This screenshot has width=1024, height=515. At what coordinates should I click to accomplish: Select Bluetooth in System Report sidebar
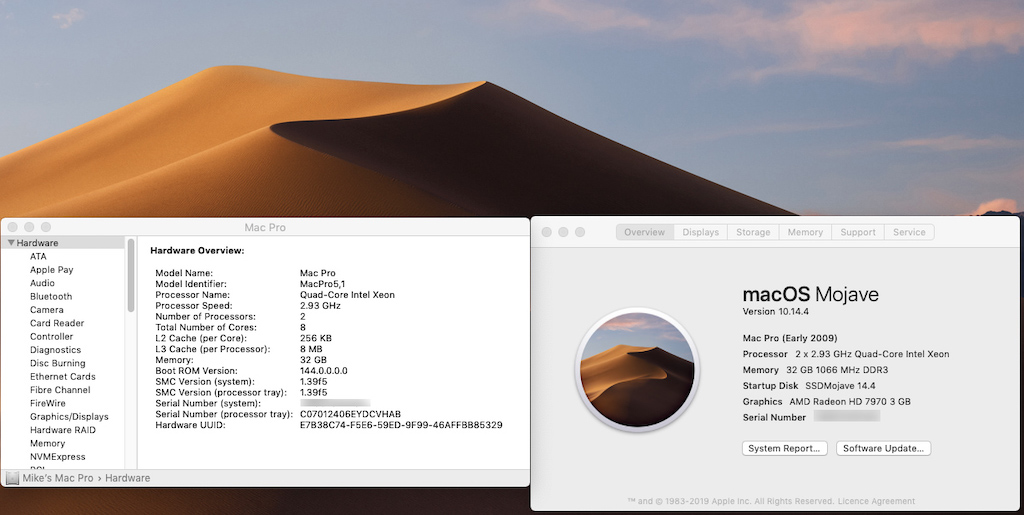51,296
